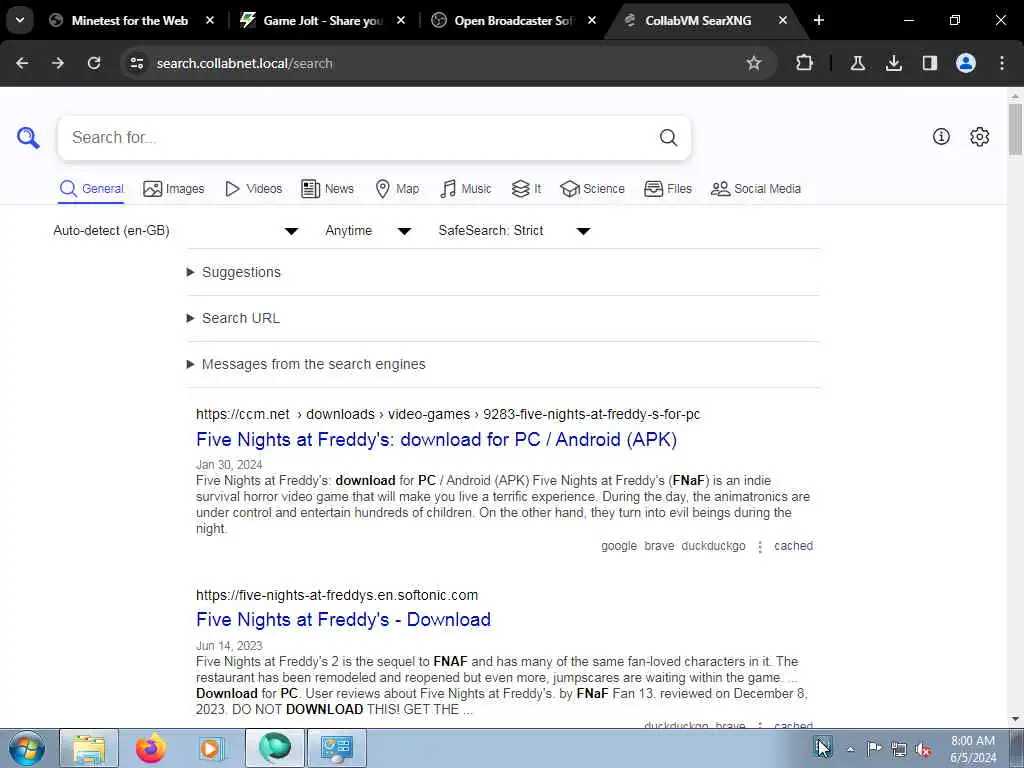Open Five Nights at Freddy's download for PC link
Viewport: 1024px width, 768px height.
click(x=436, y=440)
